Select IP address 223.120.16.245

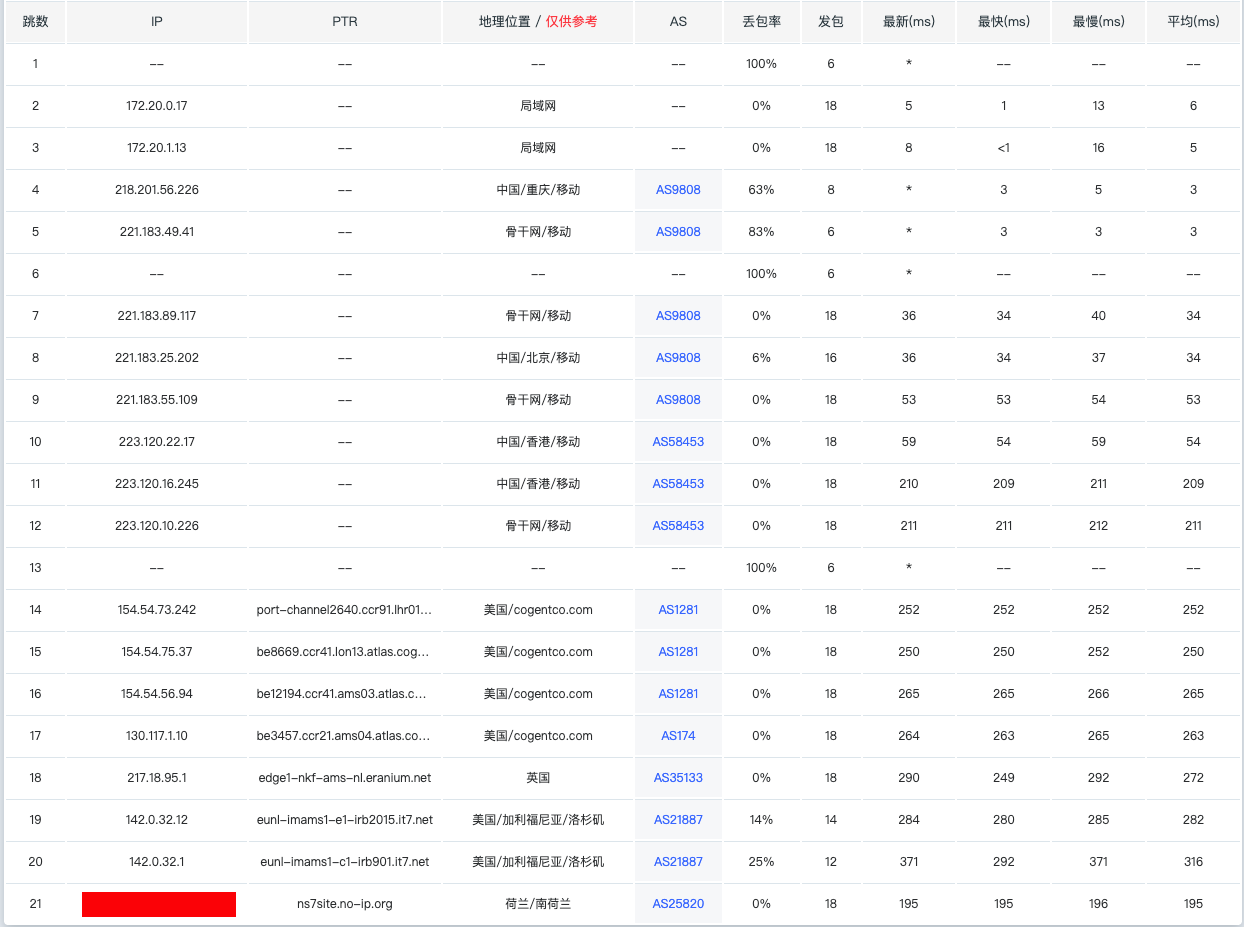157,484
